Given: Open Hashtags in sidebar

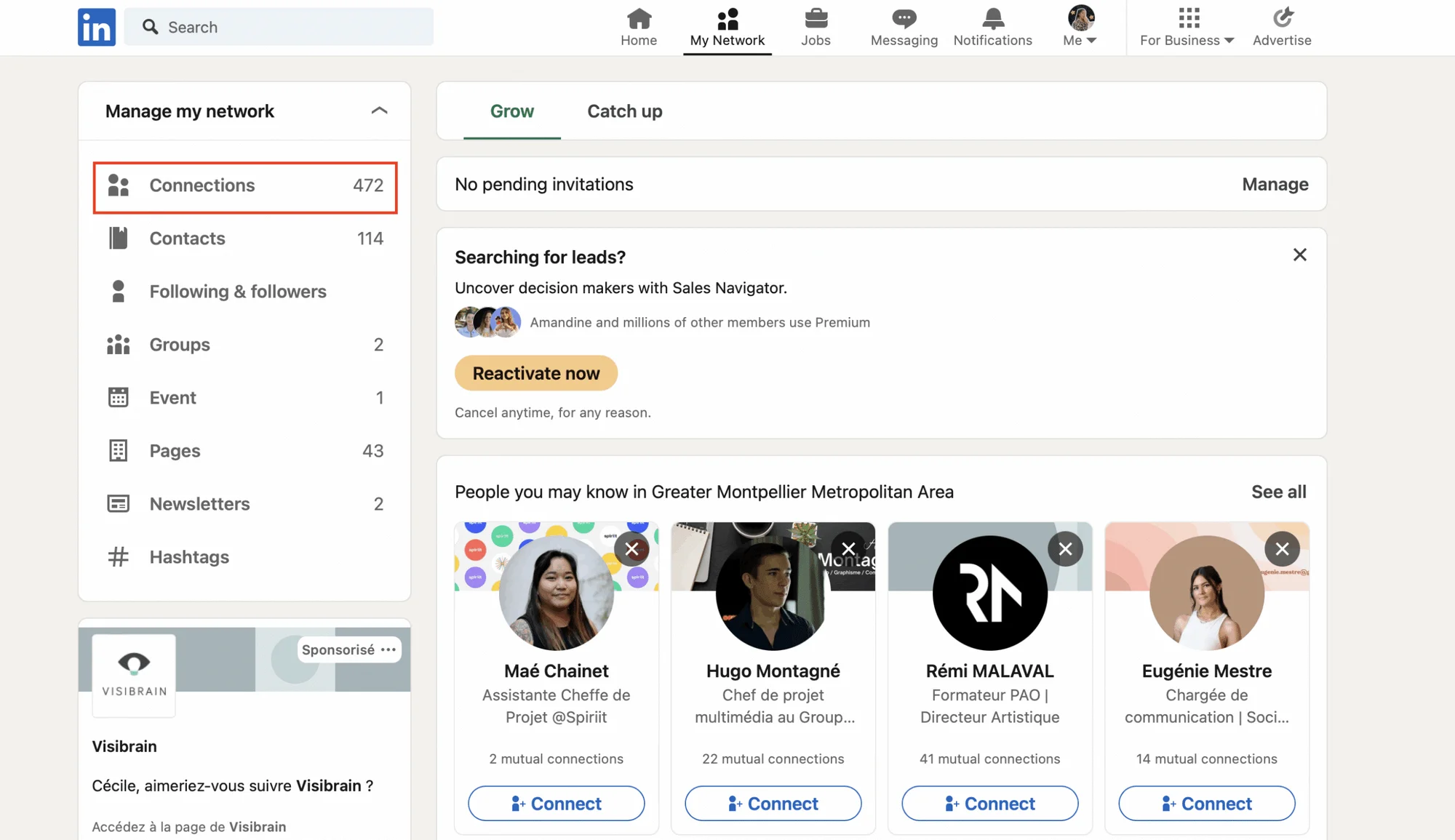Looking at the screenshot, I should [x=245, y=557].
